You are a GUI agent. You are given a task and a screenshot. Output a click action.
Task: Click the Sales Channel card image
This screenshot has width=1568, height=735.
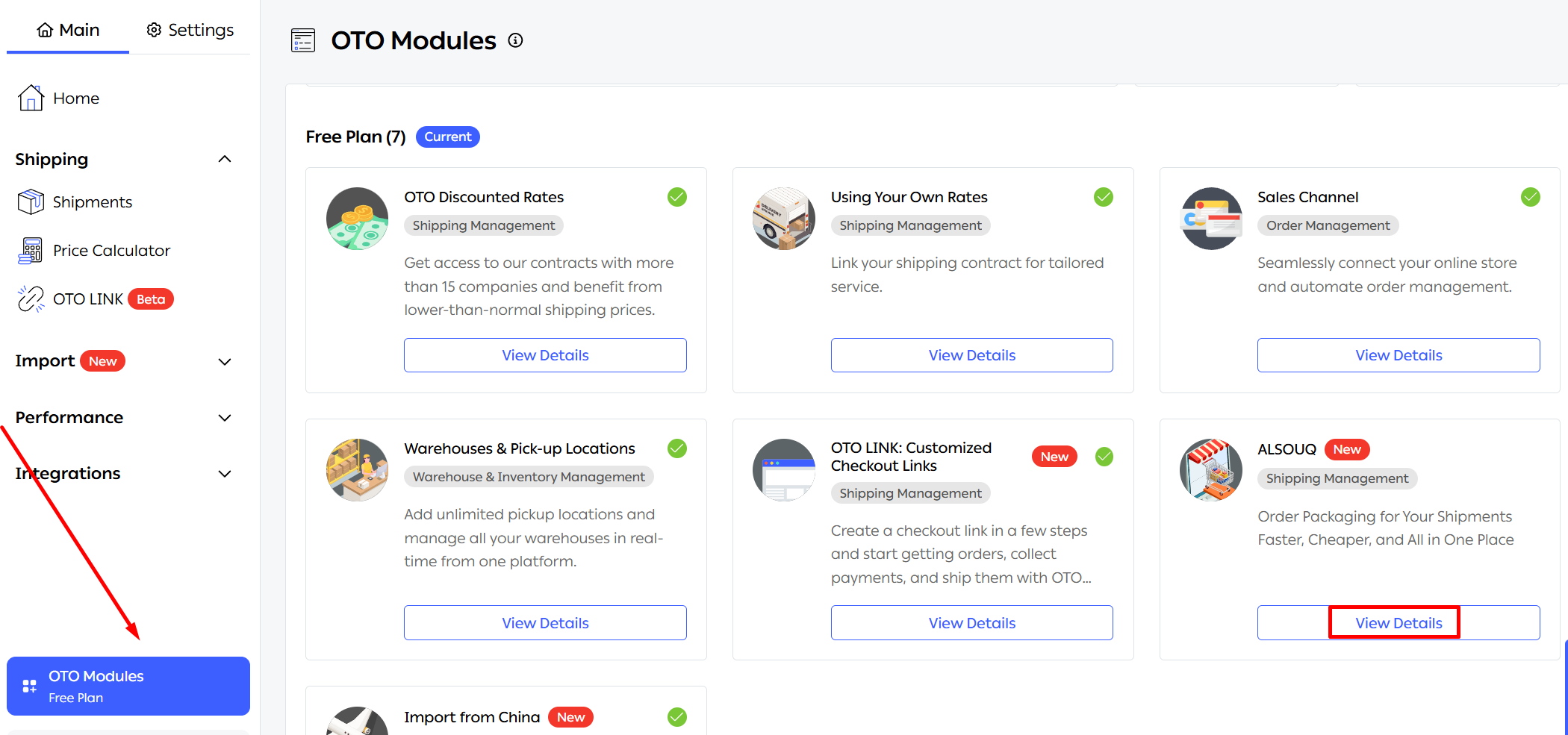pyautogui.click(x=1211, y=219)
